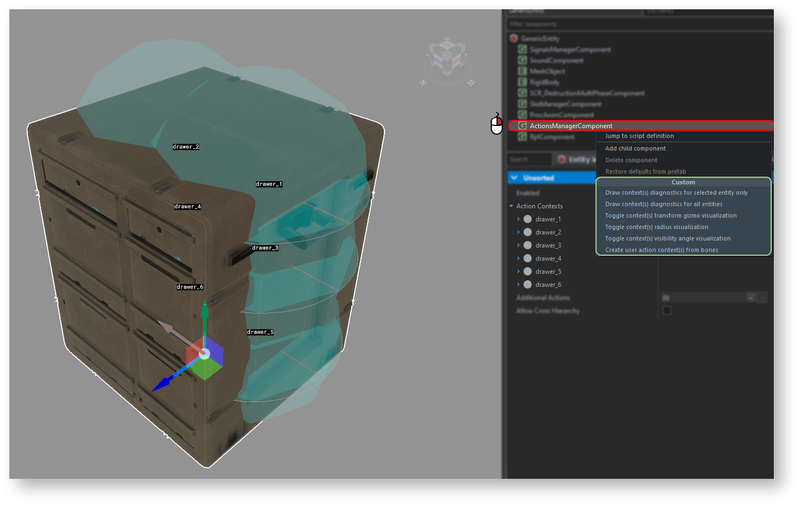Click the drawer_1 circle marker
Image resolution: width=800 pixels, height=505 pixels.
coord(528,219)
